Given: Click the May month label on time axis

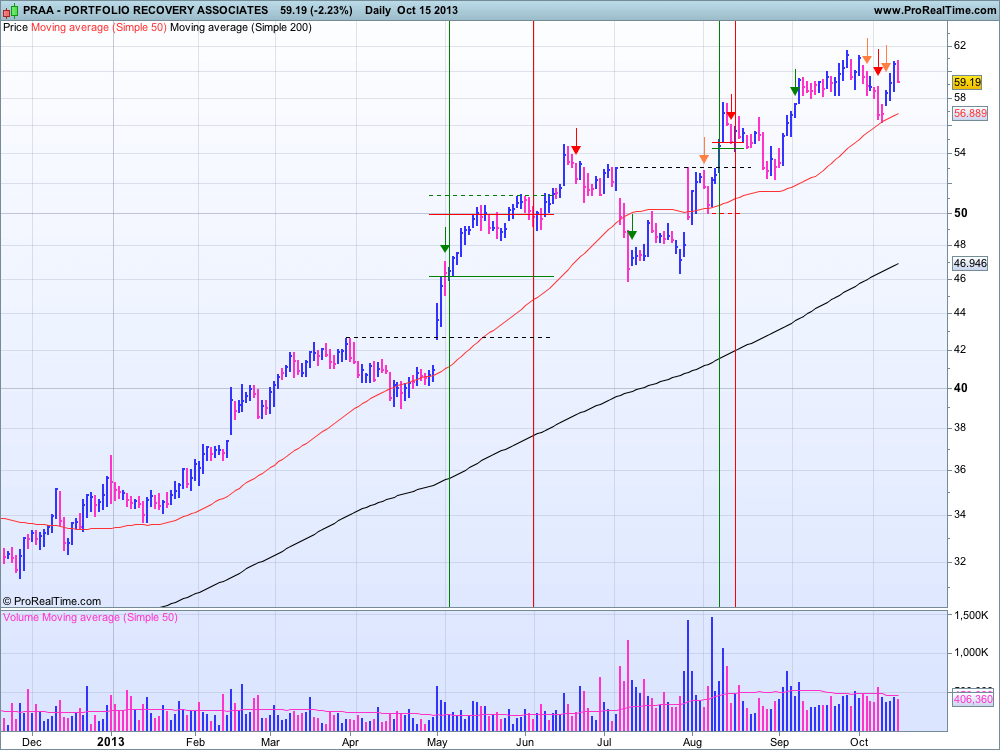Looking at the screenshot, I should 438,742.
